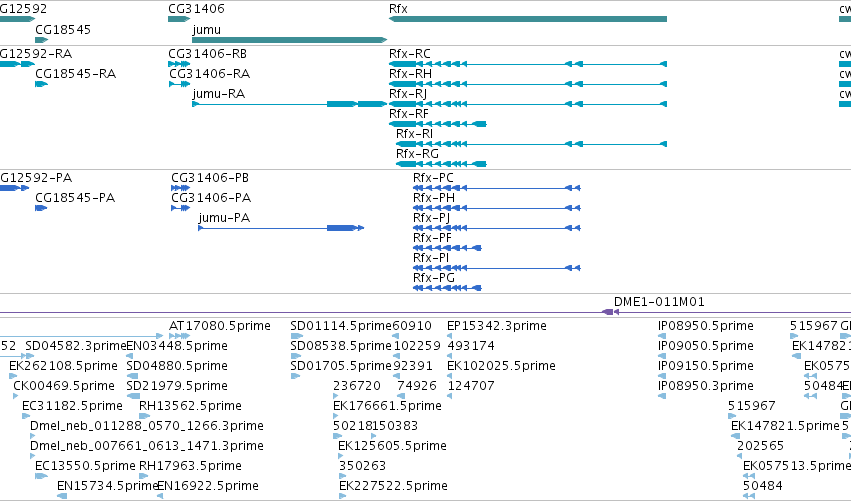Viewport: 851px width, 501px height.
Task: Select the EC13550.5prime EST label
Action: coord(85,467)
